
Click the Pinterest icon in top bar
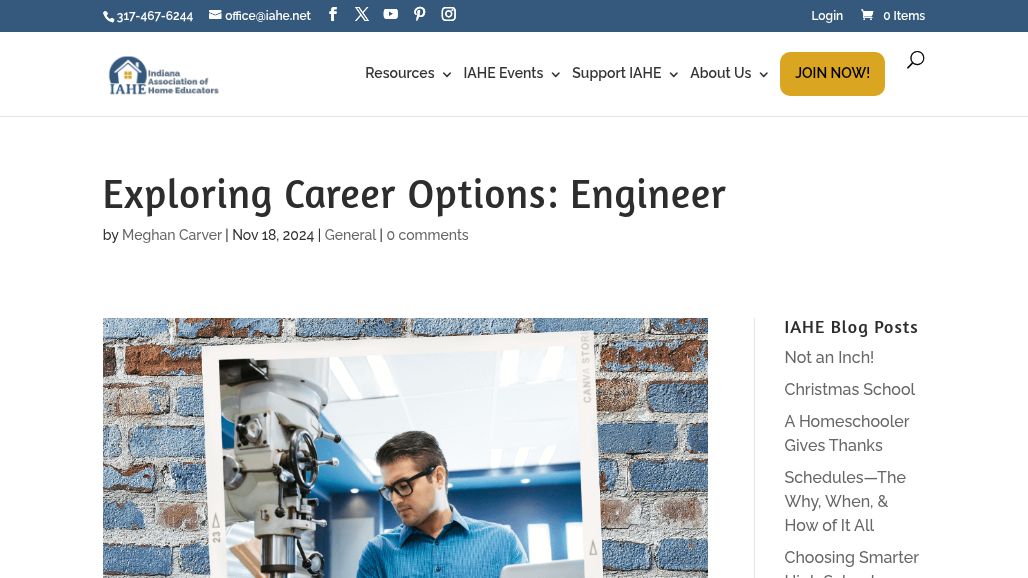point(420,15)
